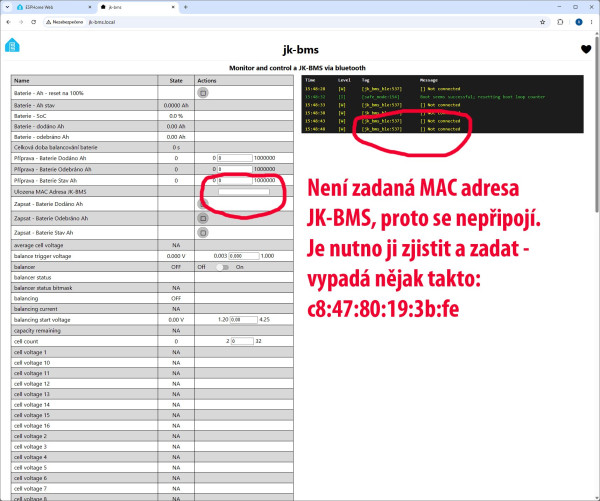Click the cell voltage 7 row name
Viewport: 600px width, 501px height.
30,489
